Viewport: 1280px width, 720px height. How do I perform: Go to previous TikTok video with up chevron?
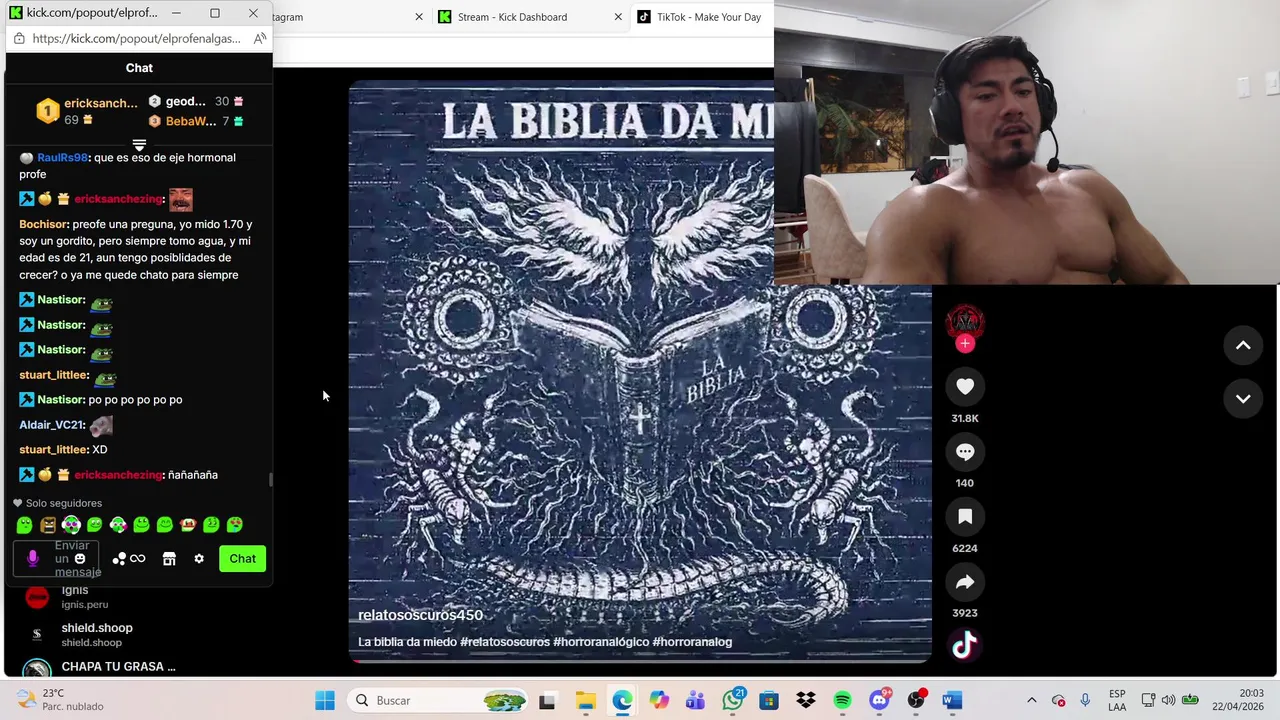point(1243,345)
